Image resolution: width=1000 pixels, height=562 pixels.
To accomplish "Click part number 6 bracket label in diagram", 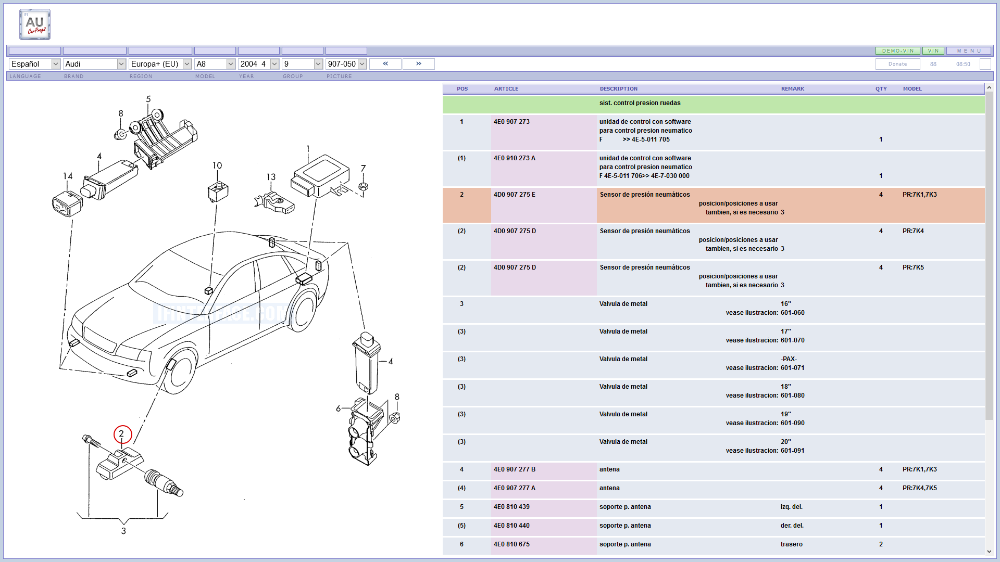I will (x=339, y=408).
